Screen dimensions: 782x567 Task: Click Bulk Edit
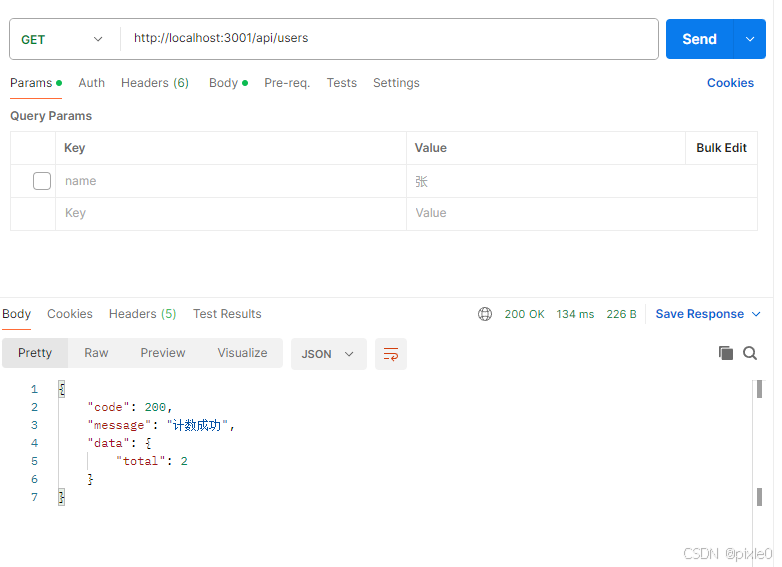pyautogui.click(x=721, y=148)
